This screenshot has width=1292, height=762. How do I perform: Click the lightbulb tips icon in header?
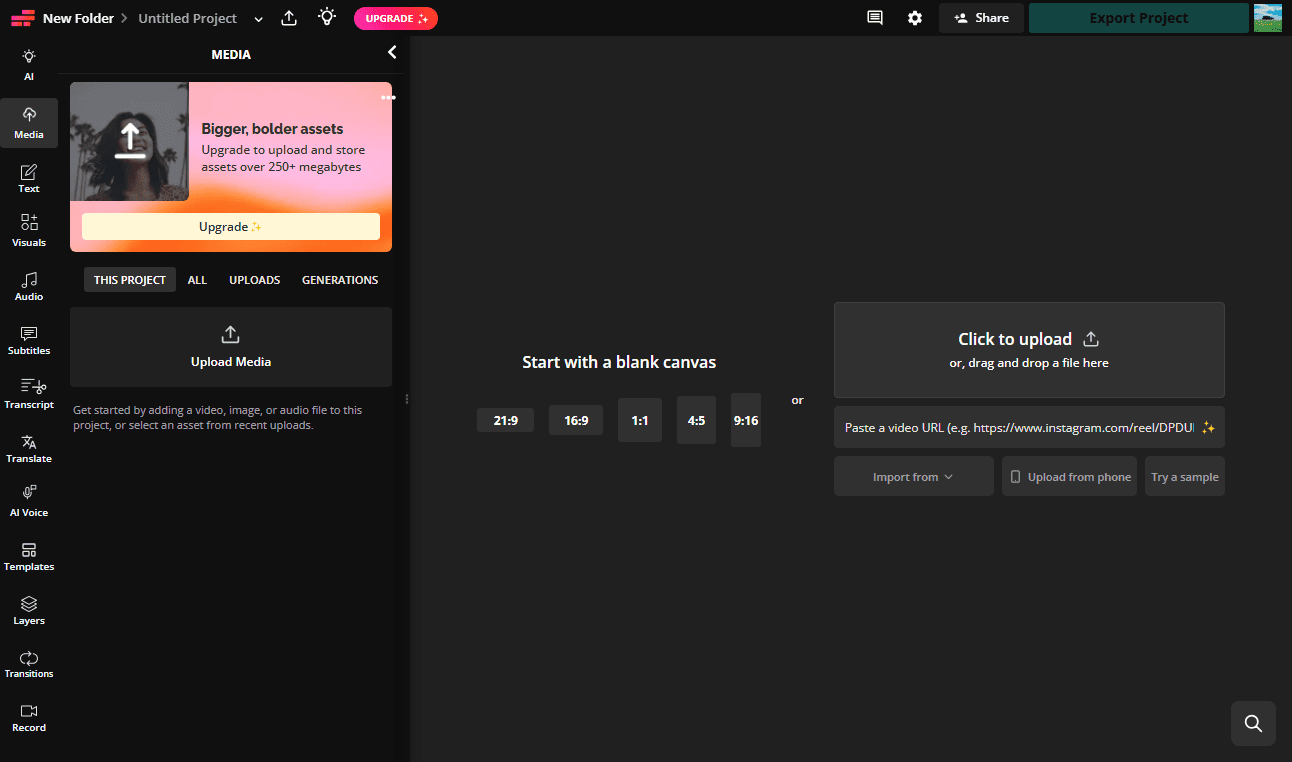coord(327,17)
